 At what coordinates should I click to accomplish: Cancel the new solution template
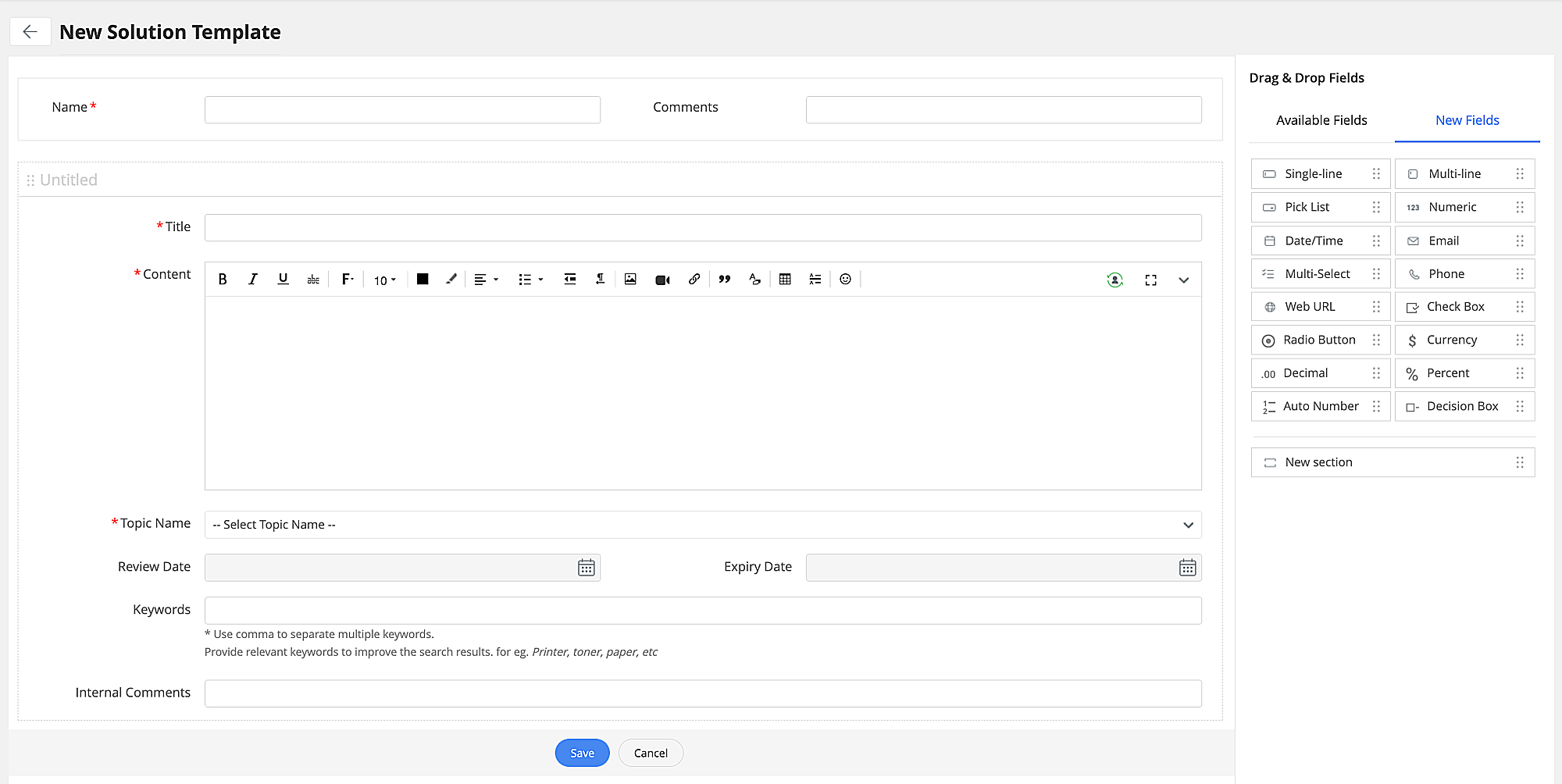[651, 753]
